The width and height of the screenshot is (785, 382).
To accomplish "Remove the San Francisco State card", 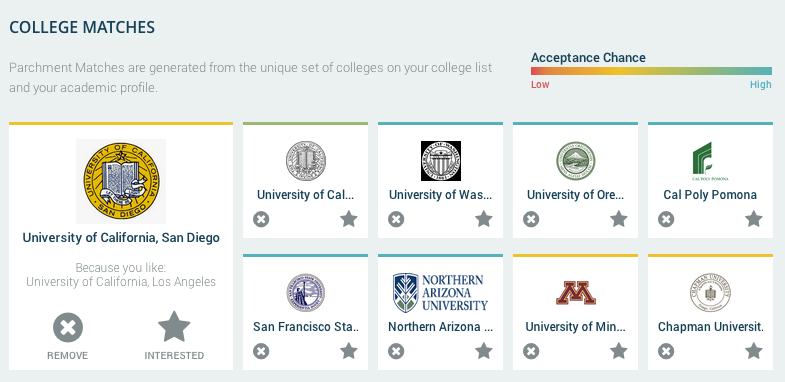I will [261, 351].
